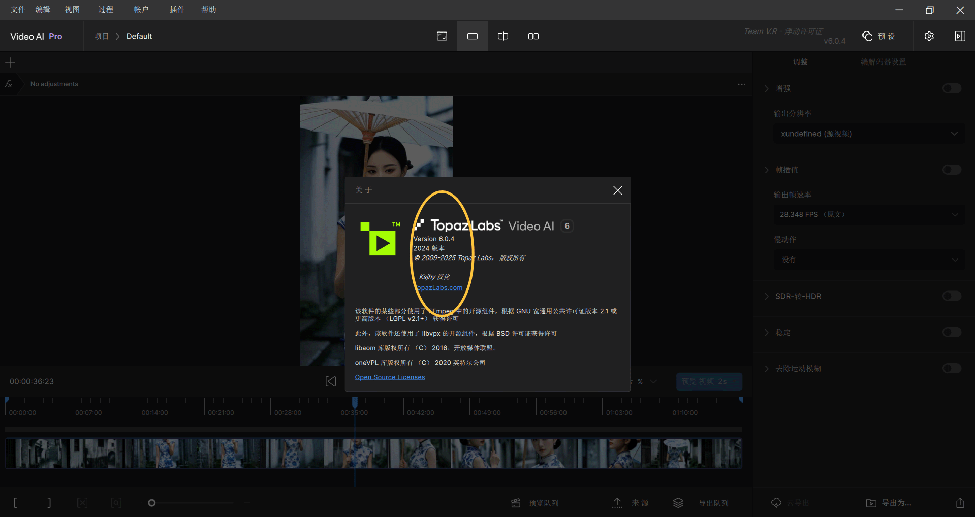This screenshot has height=517, width=975.
Task: Click the fx adjustments icon
Action: [x=9, y=83]
